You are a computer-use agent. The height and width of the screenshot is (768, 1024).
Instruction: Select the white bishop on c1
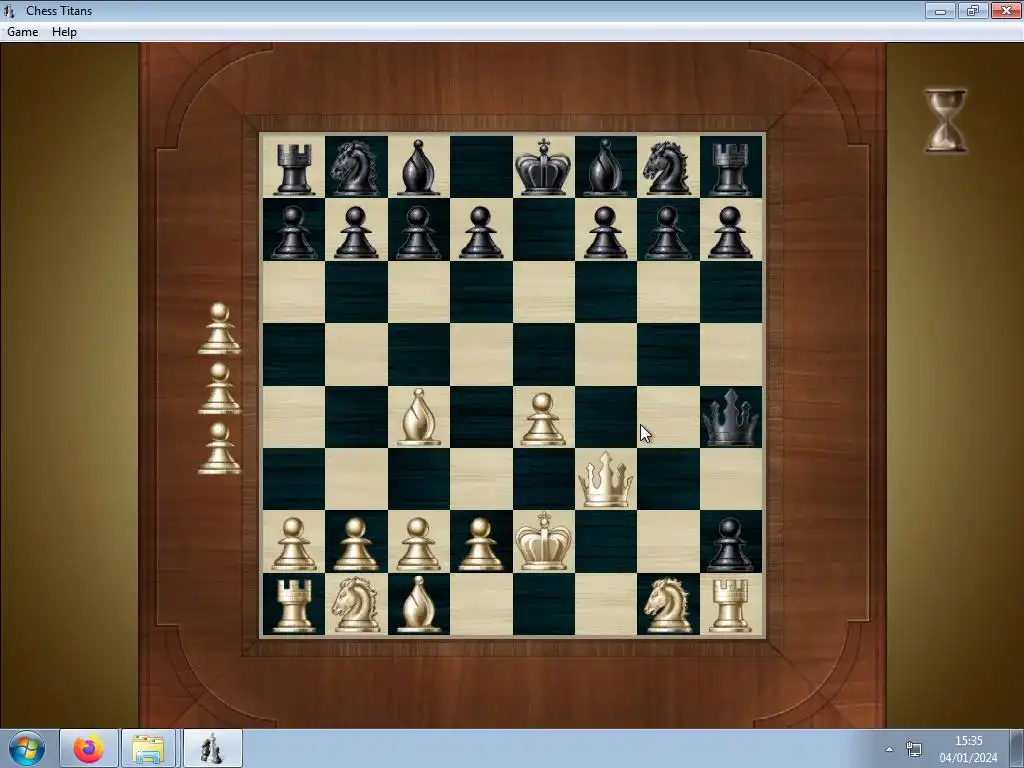pyautogui.click(x=419, y=604)
